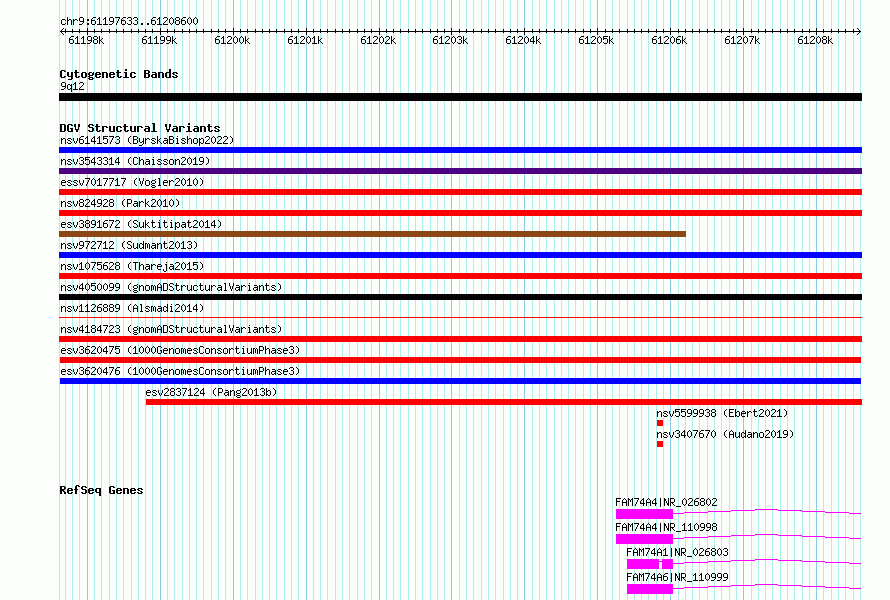Viewport: 890px width, 600px height.
Task: Click the red bar under nsv1075628
Action: (460, 276)
